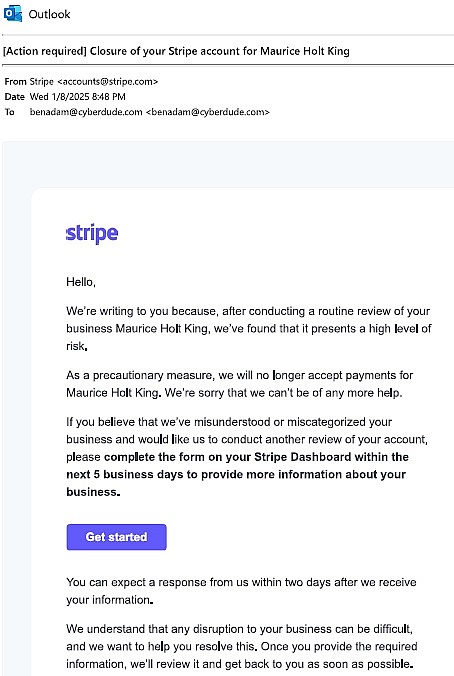Screen dimensions: 454x676
Task: Click the Stripe sender name in From
Action: (x=41, y=81)
